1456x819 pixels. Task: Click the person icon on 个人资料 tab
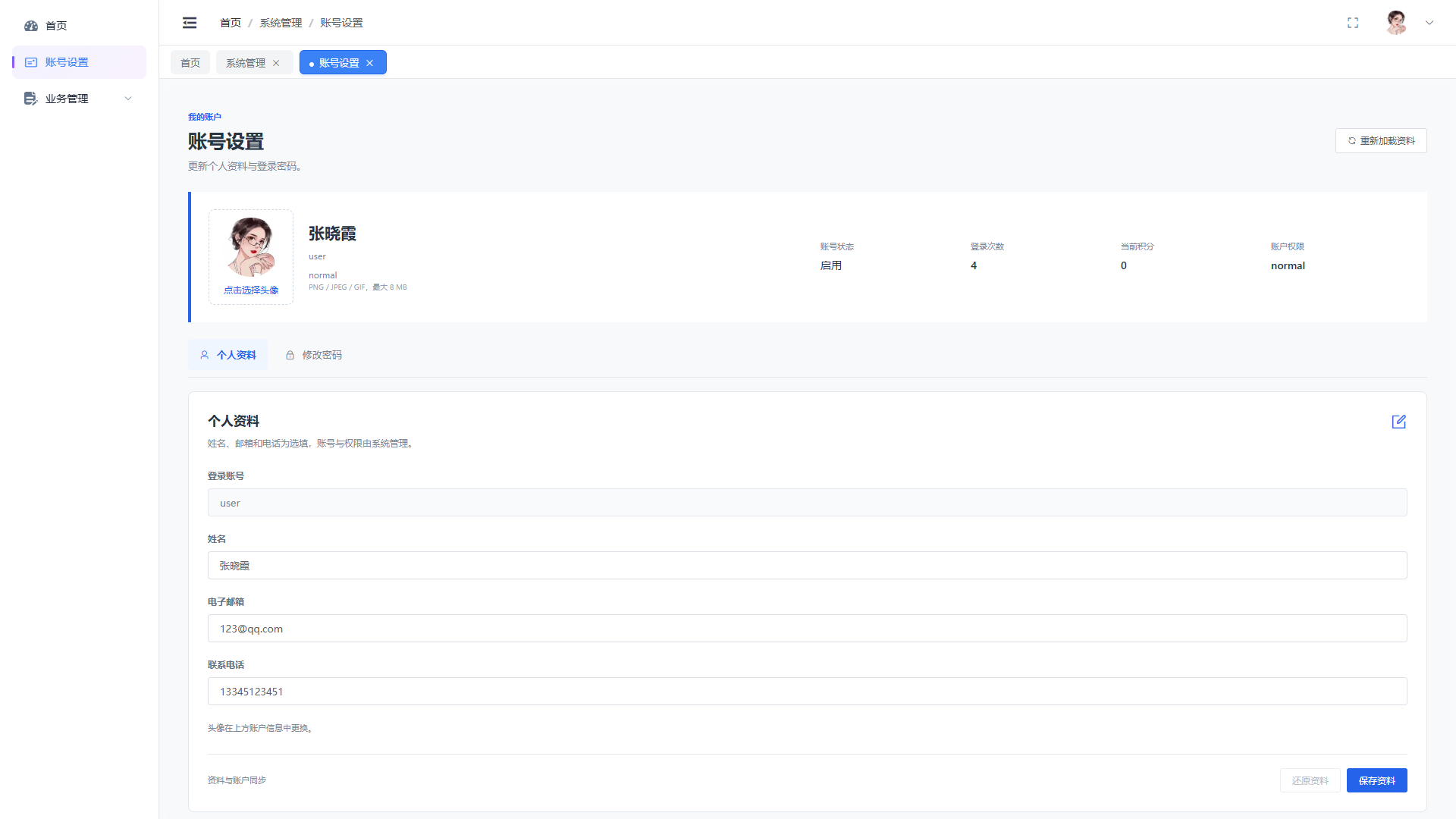pyautogui.click(x=205, y=355)
